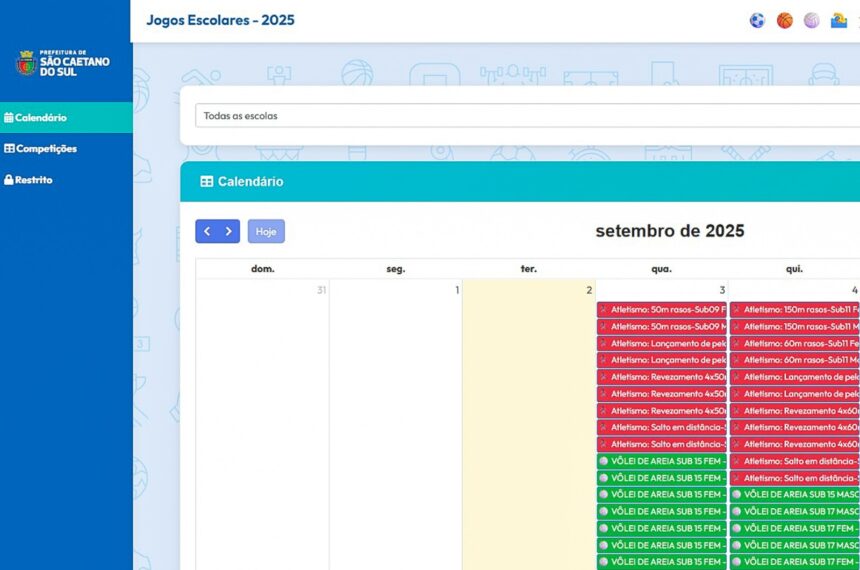Click the table icon beside Competições
The width and height of the screenshot is (860, 570).
(x=9, y=149)
